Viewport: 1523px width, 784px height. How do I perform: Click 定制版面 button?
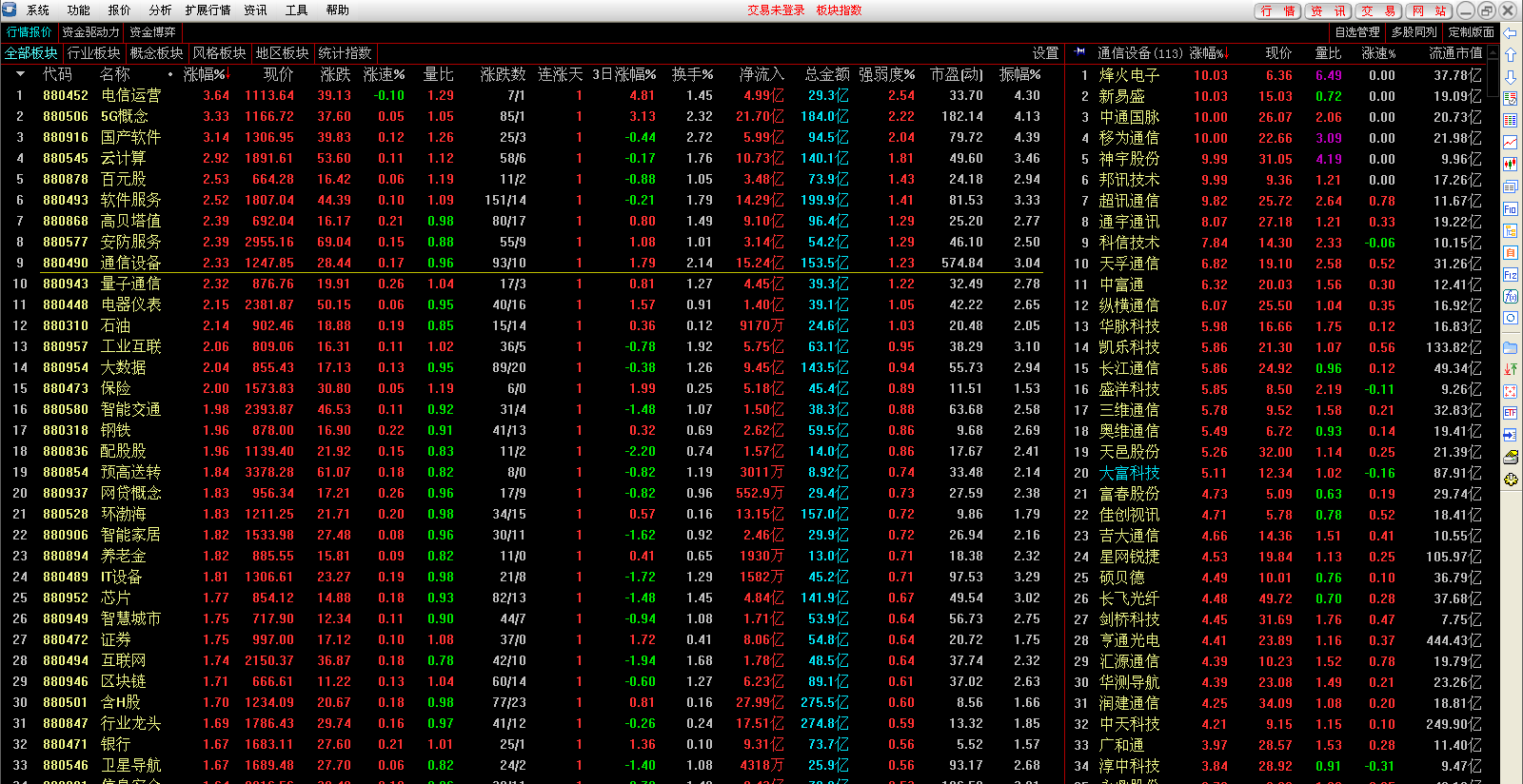(1472, 32)
